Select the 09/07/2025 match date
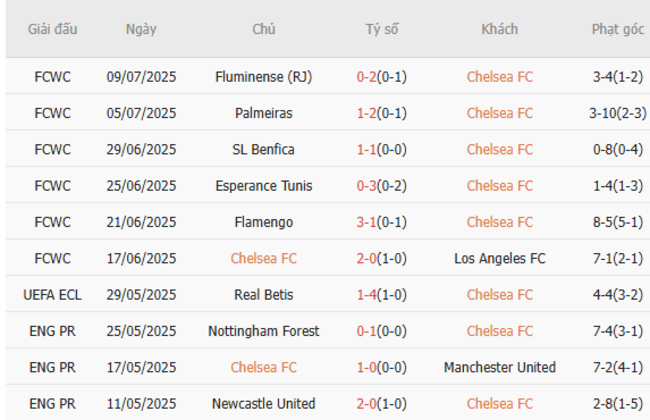The height and width of the screenshot is (420, 650). tap(141, 77)
